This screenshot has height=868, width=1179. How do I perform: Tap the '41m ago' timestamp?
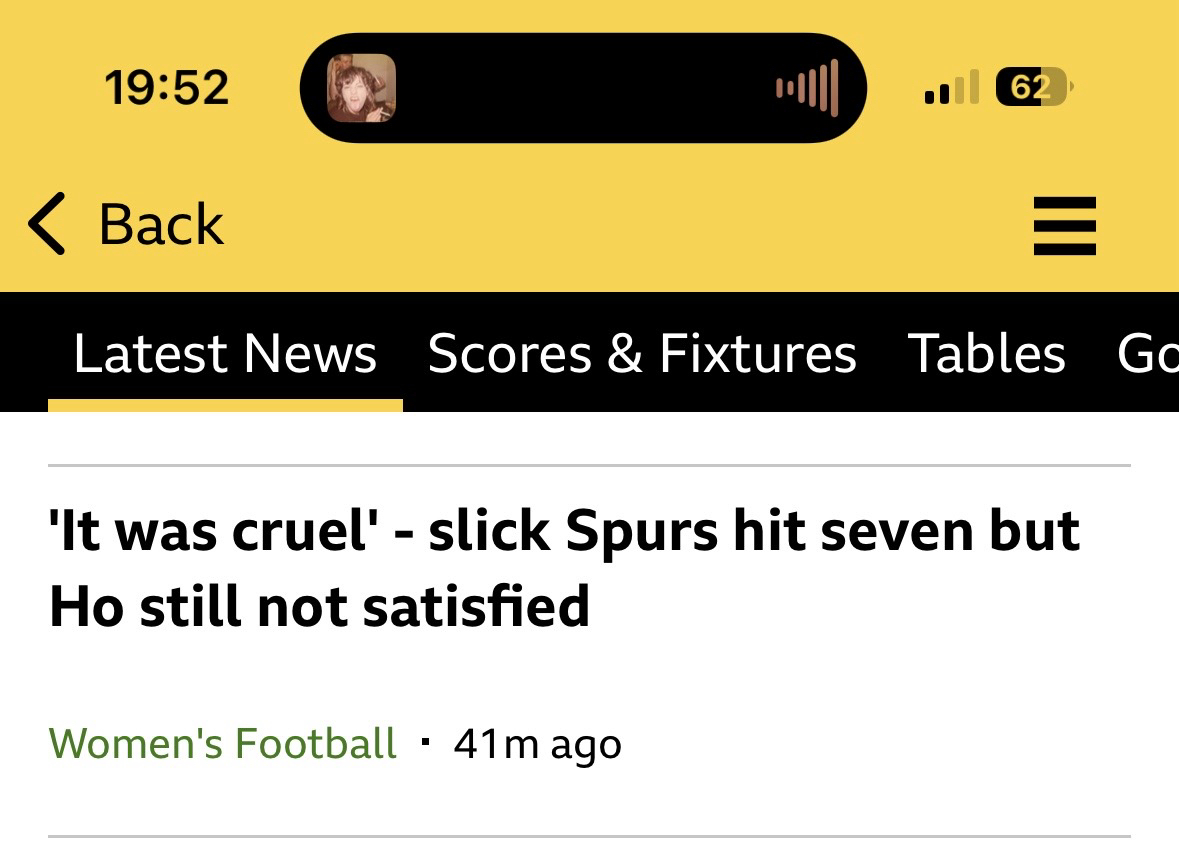(x=537, y=744)
